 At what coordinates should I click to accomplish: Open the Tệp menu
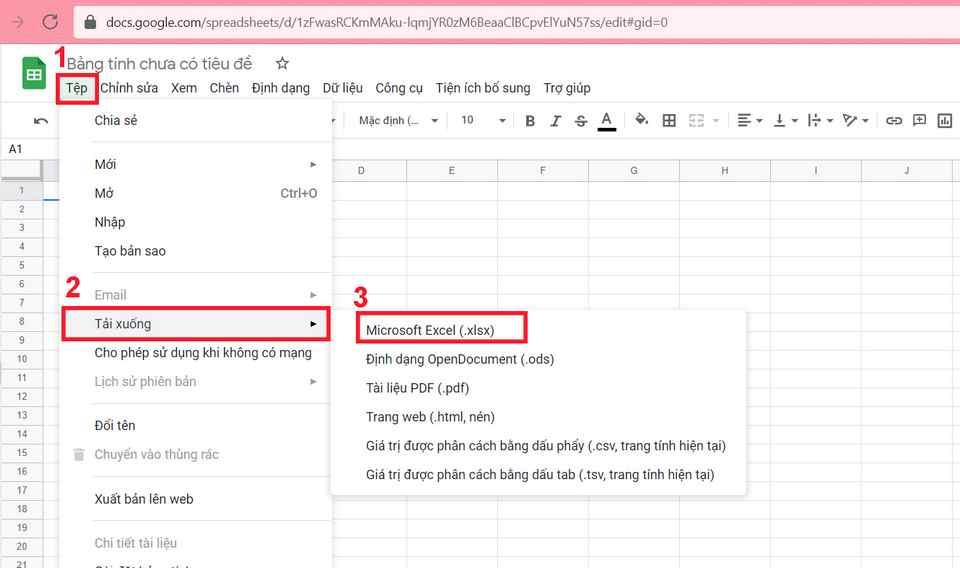pyautogui.click(x=77, y=88)
